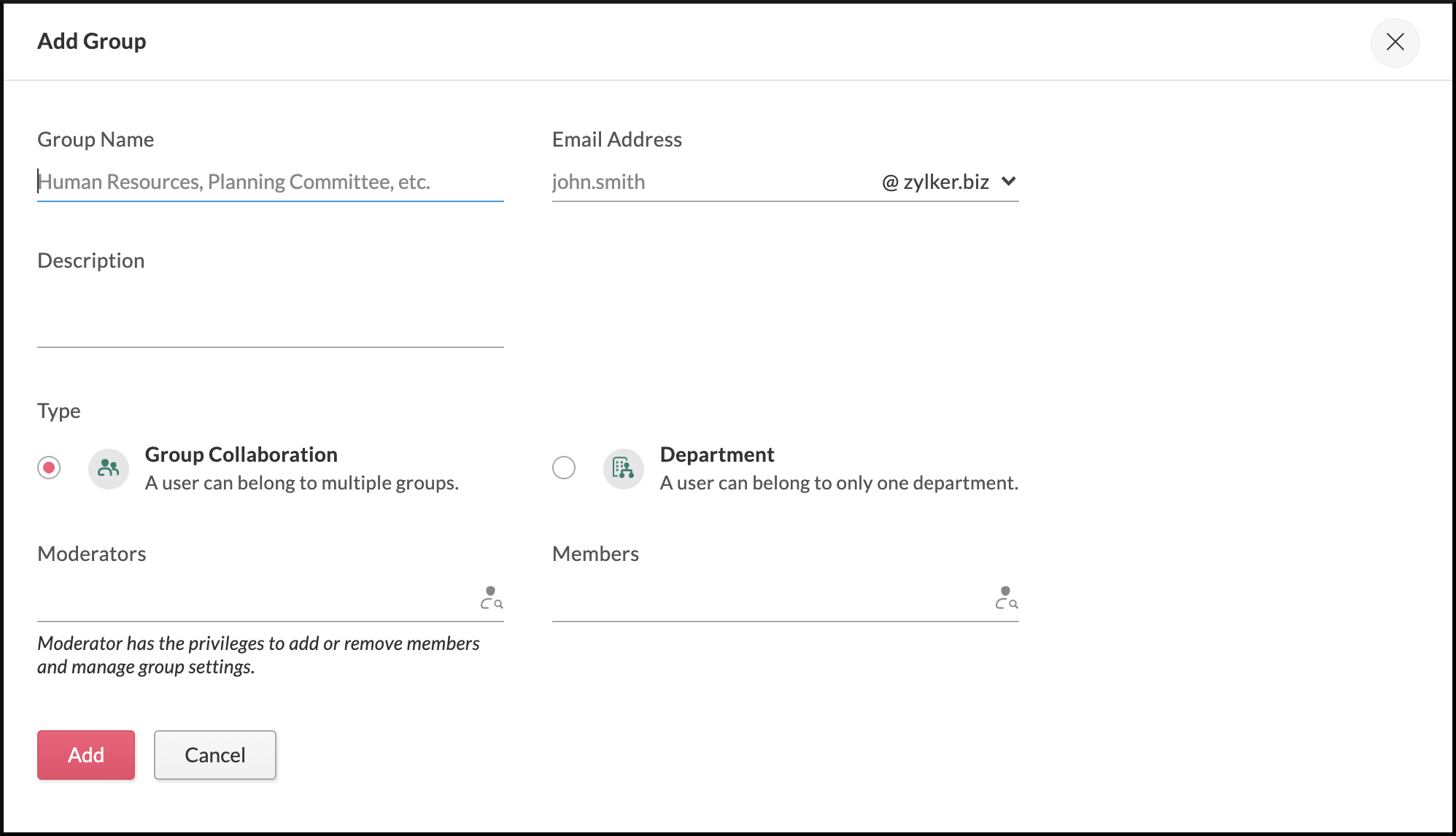The height and width of the screenshot is (836, 1456).
Task: Click the Group Collaboration title text
Action: click(241, 454)
